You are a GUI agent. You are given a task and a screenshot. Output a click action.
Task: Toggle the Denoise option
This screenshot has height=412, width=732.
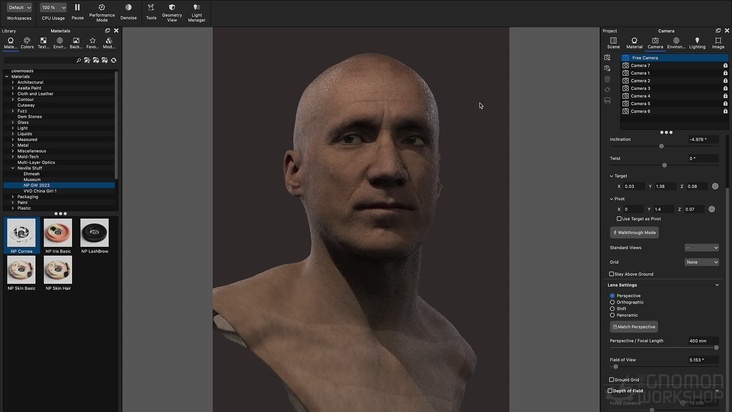[x=128, y=11]
